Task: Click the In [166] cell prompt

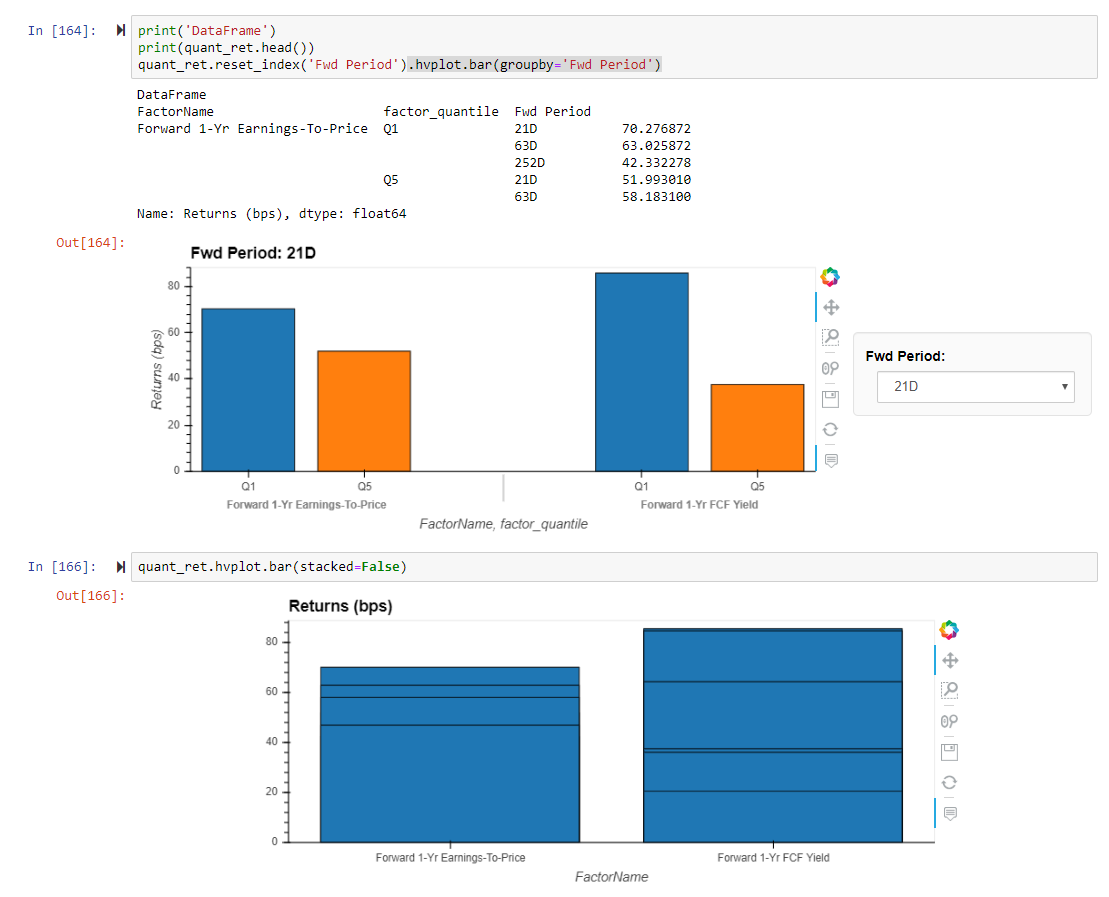Action: (x=62, y=567)
